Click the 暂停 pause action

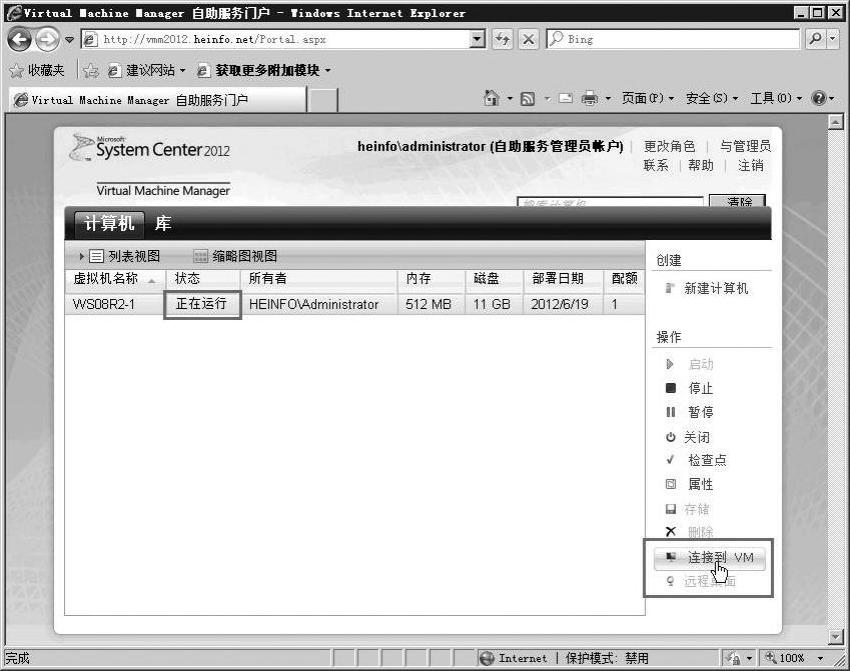(689, 412)
